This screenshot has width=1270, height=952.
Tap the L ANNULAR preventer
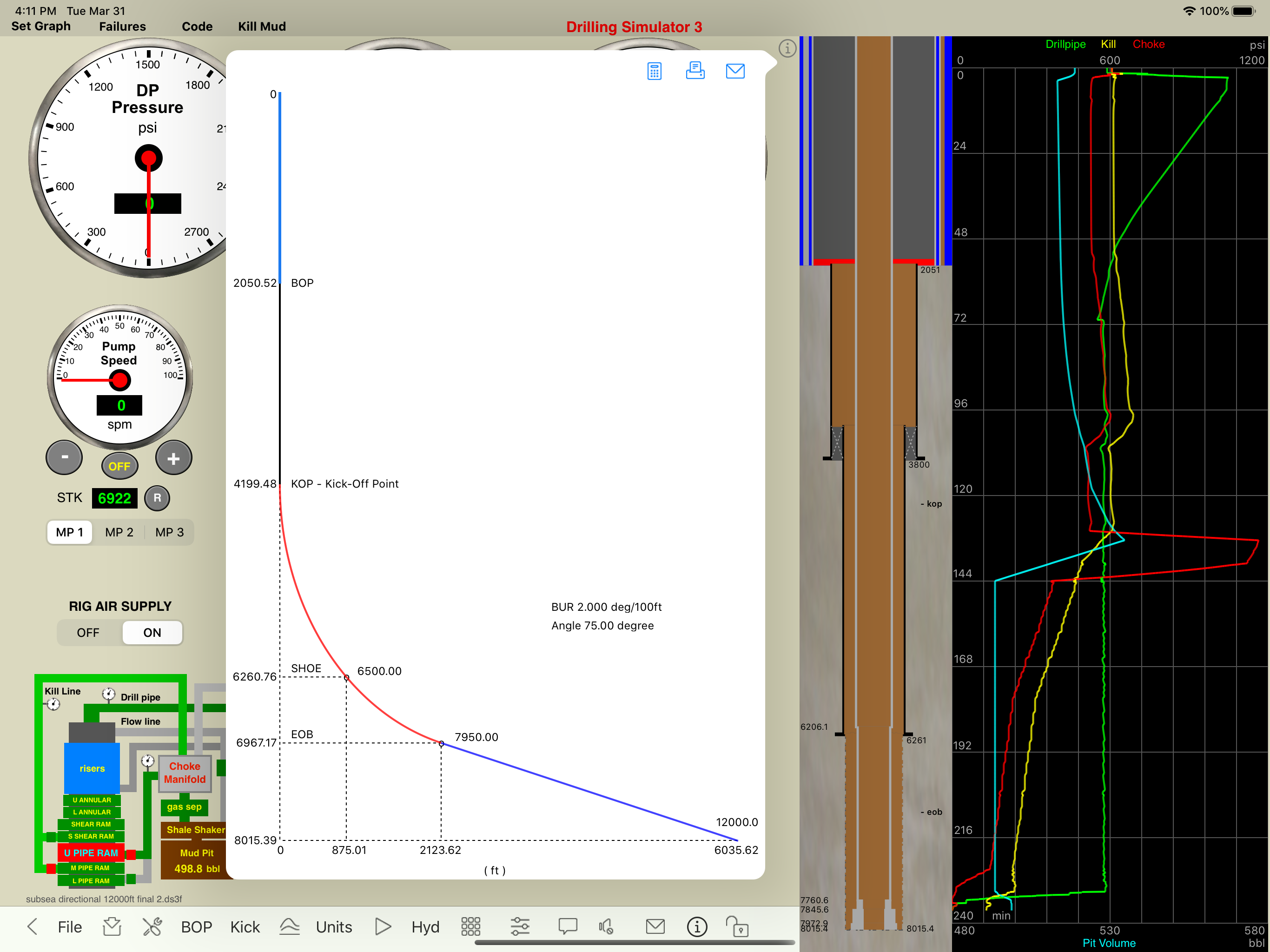[x=92, y=812]
